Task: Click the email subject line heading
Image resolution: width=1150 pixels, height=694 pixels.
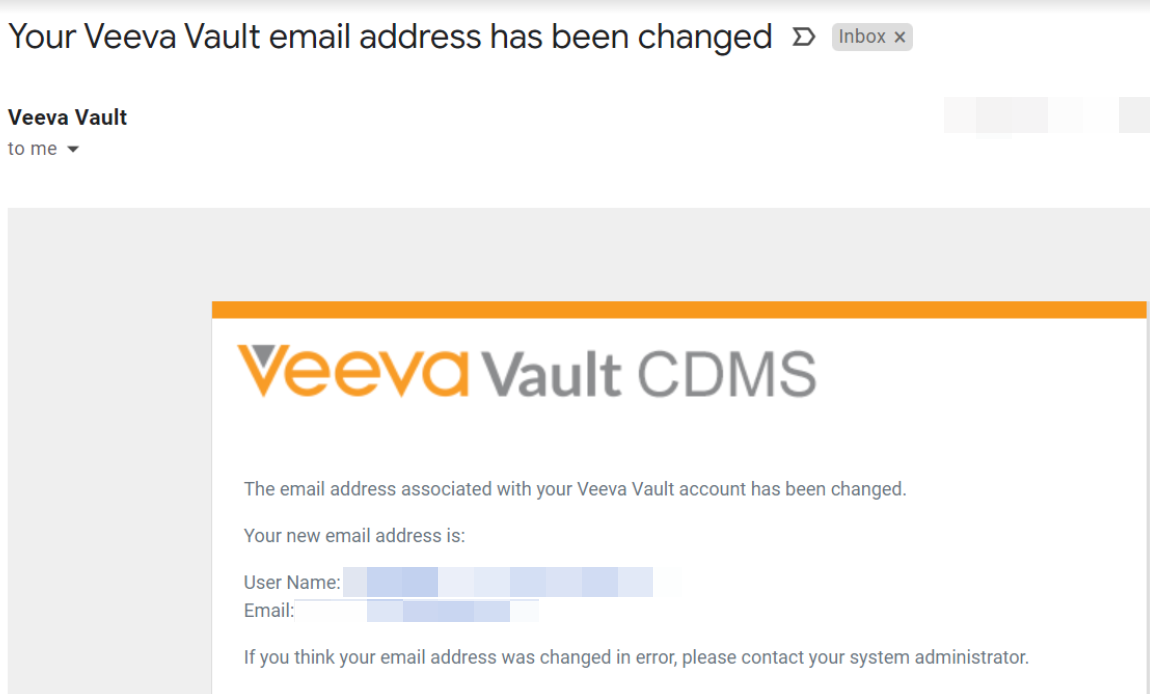Action: (x=390, y=37)
